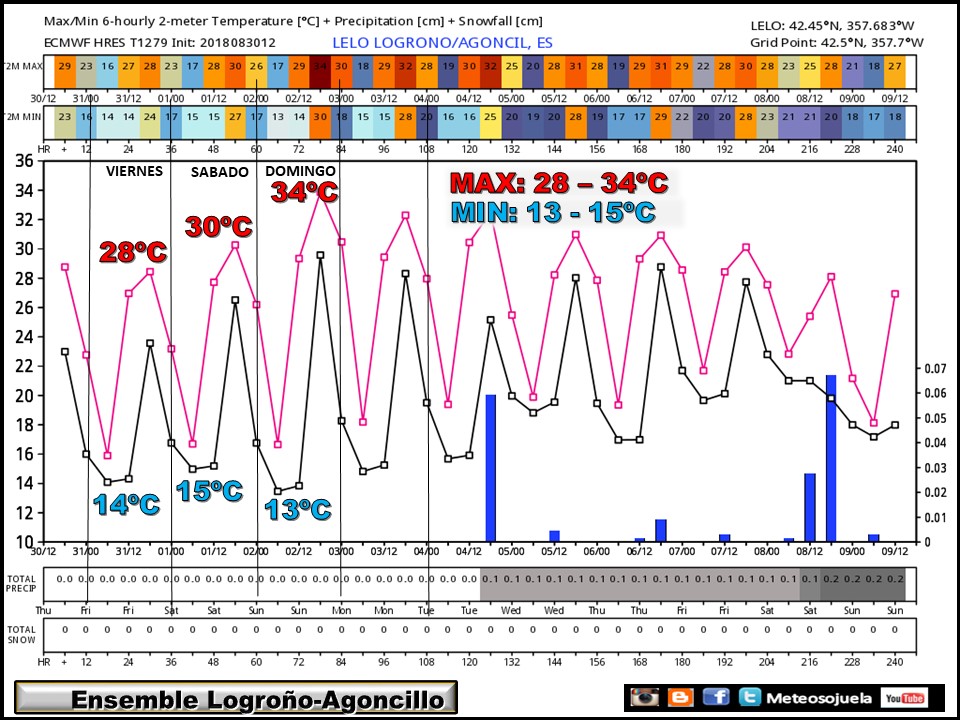Select the blue LELO LOGRONO/AGONCIL, ES title
The height and width of the screenshot is (720, 960).
(x=442, y=43)
